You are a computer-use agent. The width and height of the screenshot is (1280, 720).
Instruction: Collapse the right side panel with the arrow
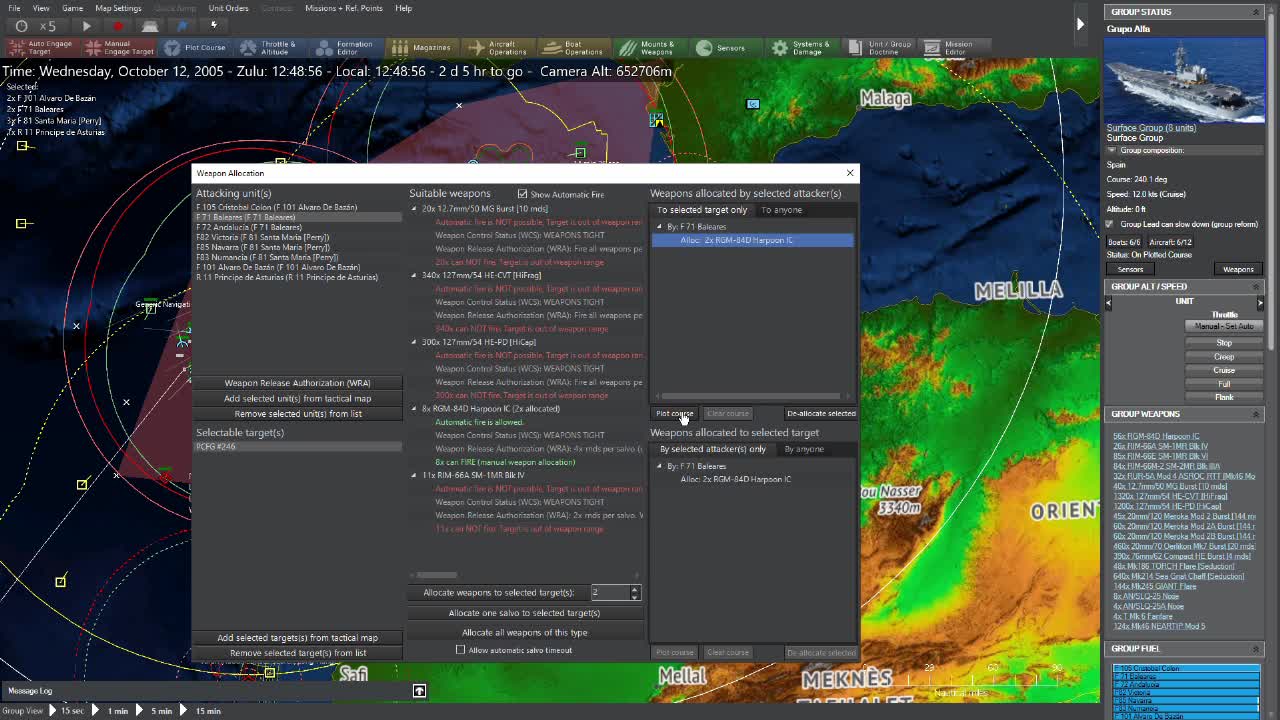[x=1080, y=23]
